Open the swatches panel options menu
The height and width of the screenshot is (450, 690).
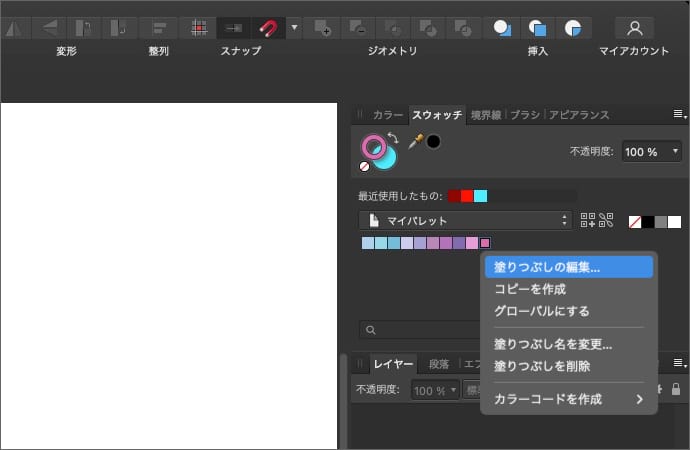click(679, 115)
